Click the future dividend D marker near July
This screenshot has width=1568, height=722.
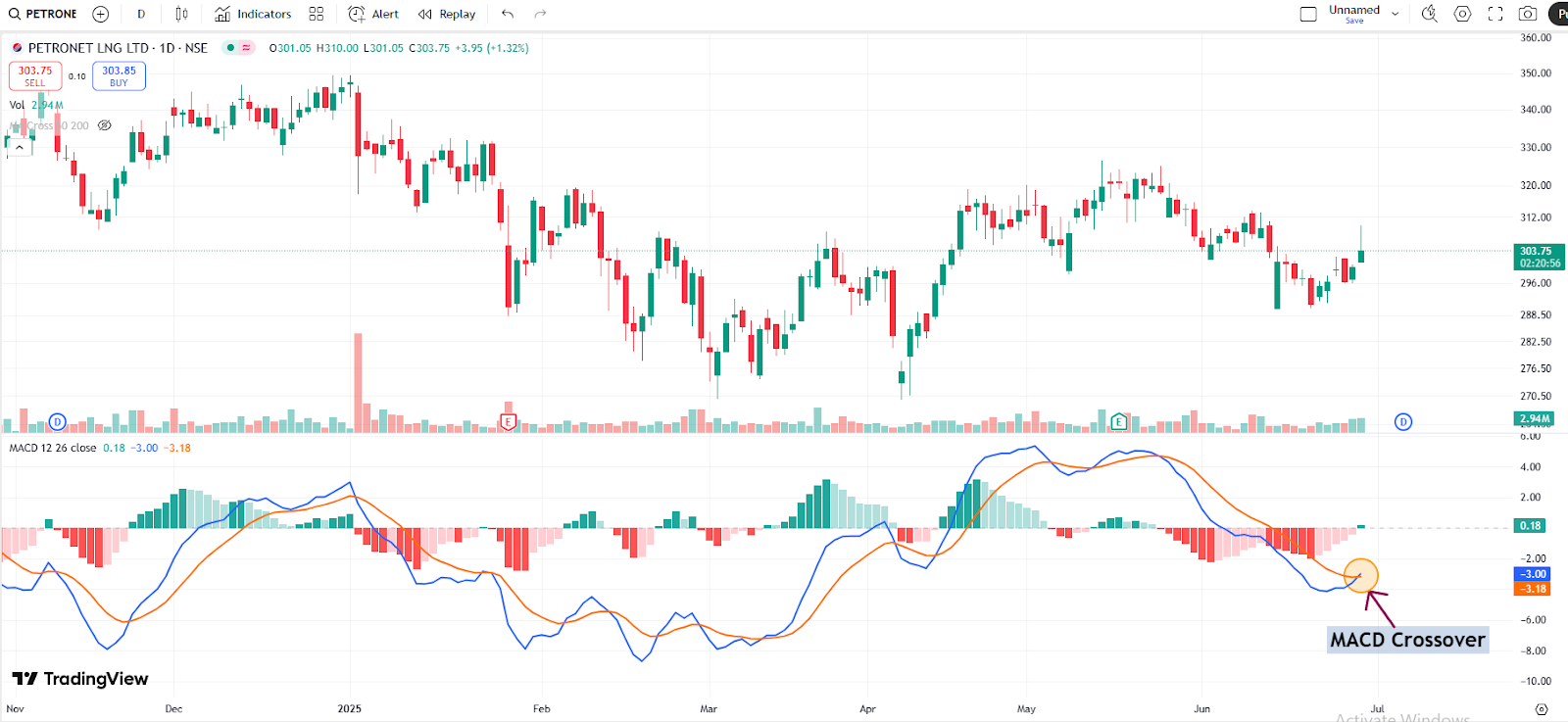(x=1403, y=422)
